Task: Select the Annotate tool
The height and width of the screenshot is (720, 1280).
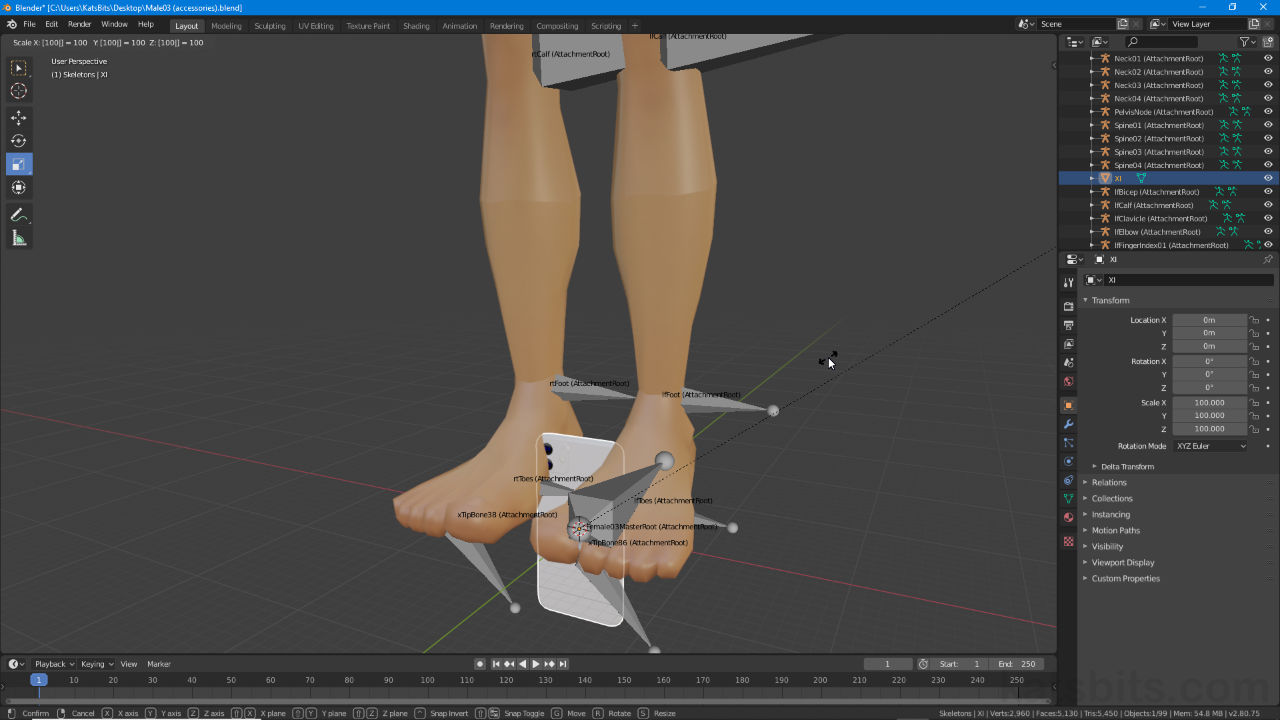Action: coord(19,215)
